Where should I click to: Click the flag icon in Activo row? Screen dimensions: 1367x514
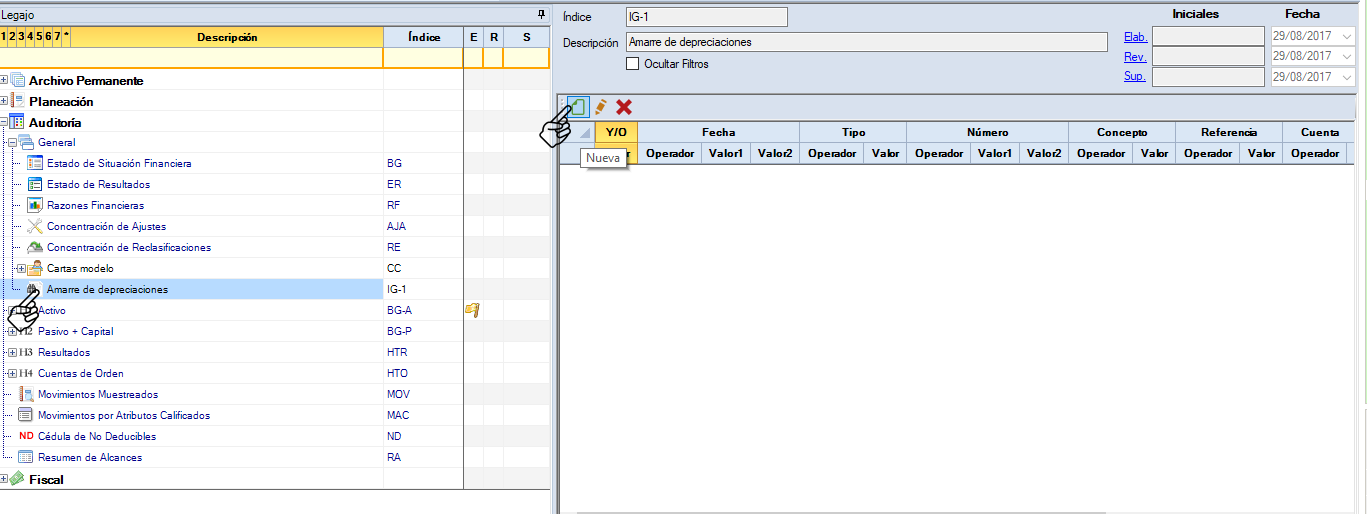pos(472,310)
